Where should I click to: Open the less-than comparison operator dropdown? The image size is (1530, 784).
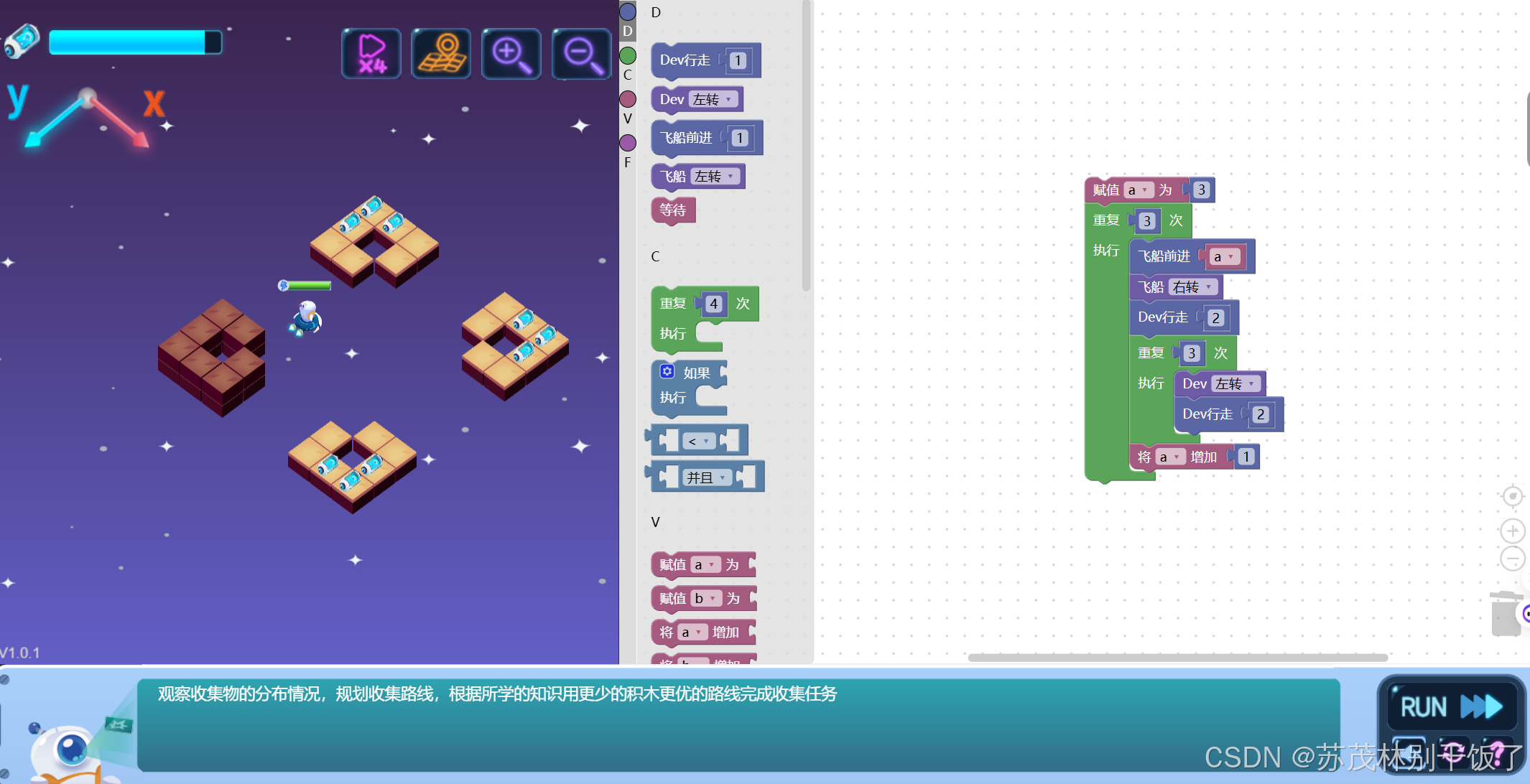coord(698,441)
